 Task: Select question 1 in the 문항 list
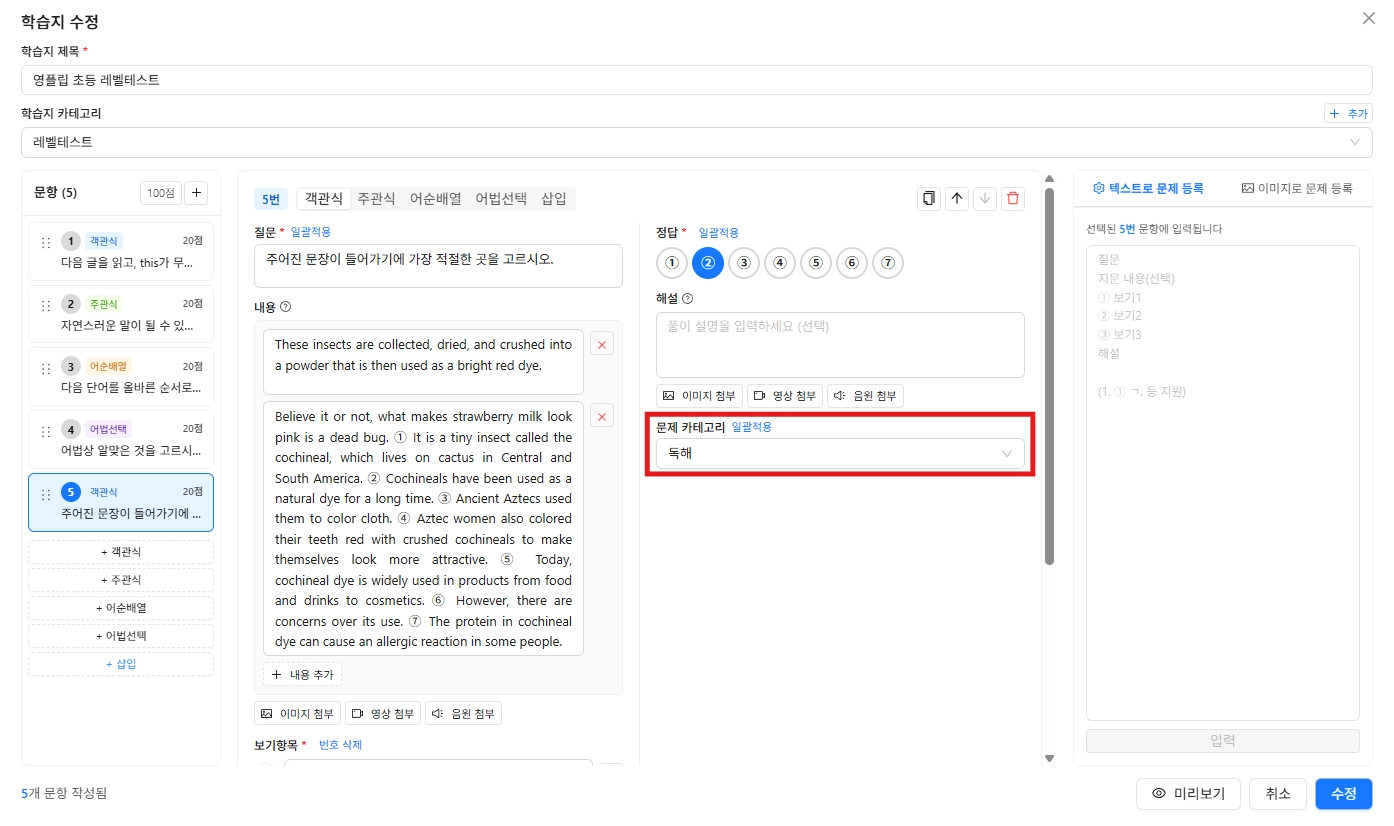(x=121, y=252)
